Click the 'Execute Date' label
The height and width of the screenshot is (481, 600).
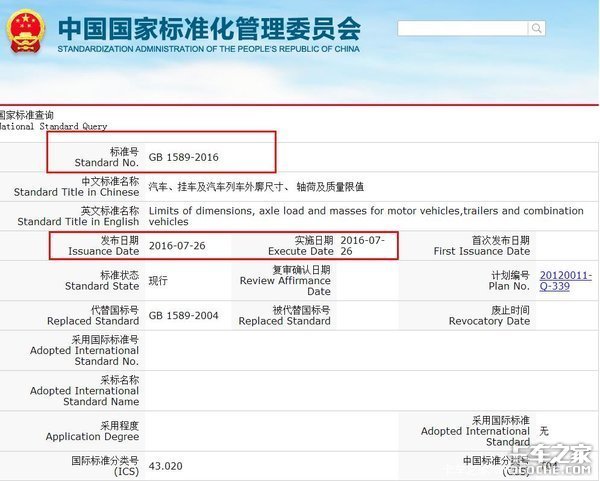[301, 246]
